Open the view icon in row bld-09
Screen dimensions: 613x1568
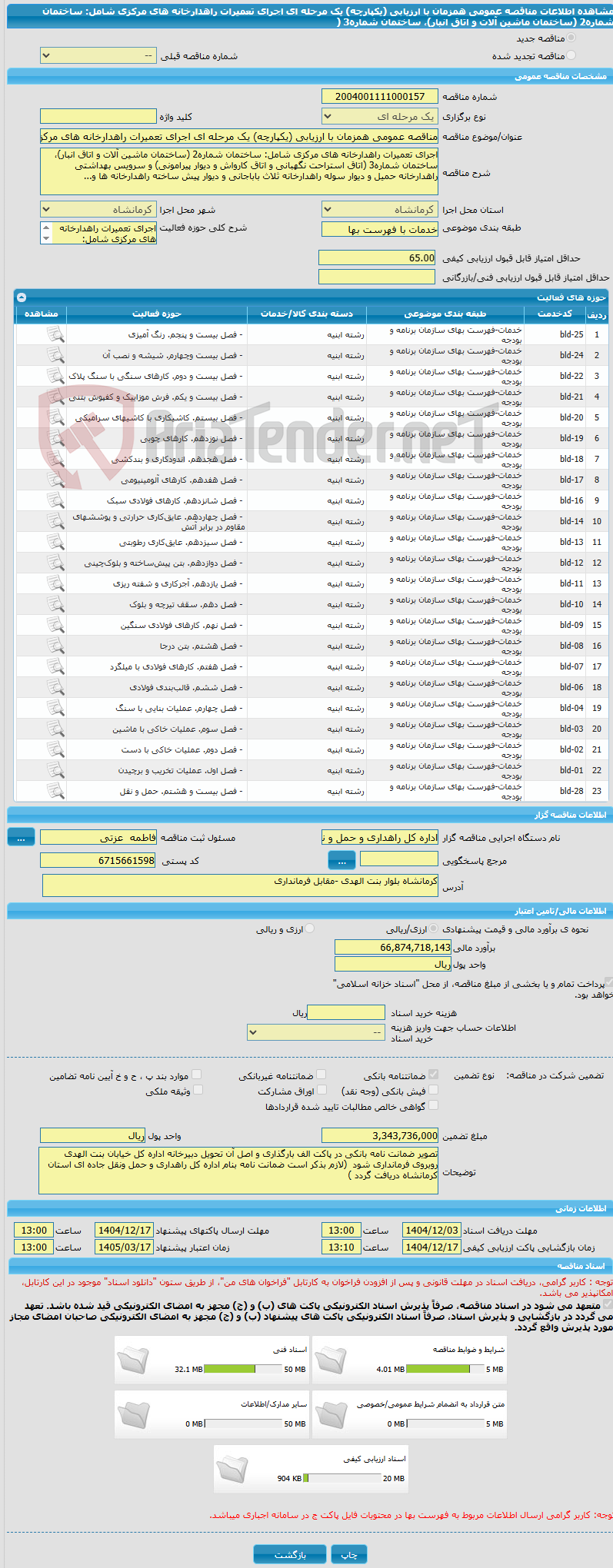[x=55, y=625]
